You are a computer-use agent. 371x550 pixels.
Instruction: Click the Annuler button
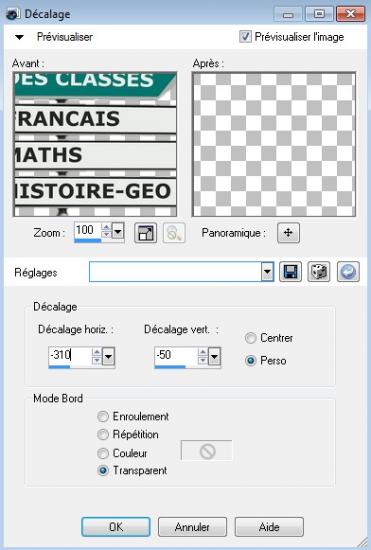192,527
